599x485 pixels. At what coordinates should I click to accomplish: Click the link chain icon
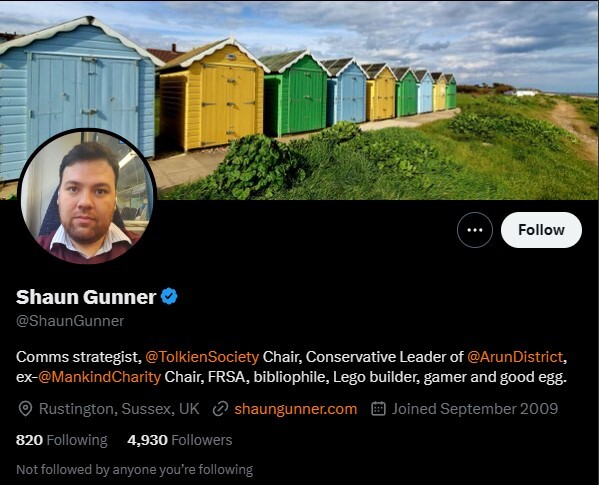click(x=220, y=409)
